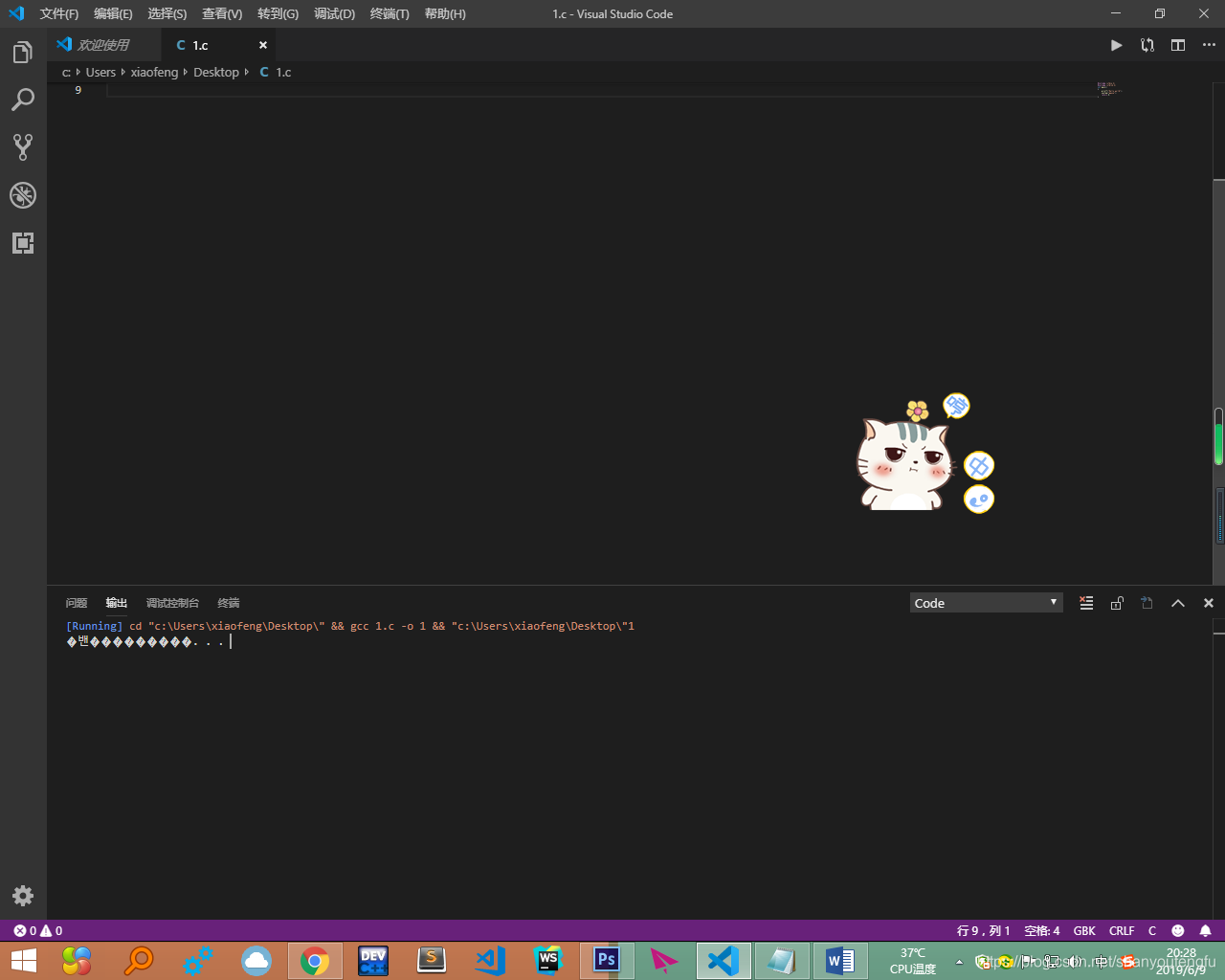Split the editor to the right

1178,45
